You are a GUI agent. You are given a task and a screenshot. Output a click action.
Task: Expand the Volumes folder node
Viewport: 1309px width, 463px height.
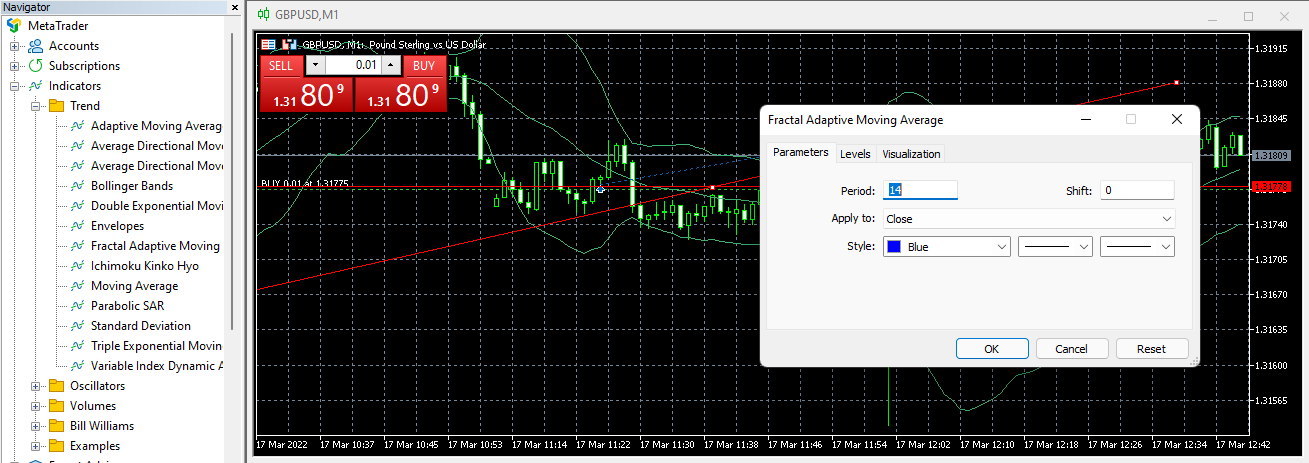click(35, 406)
